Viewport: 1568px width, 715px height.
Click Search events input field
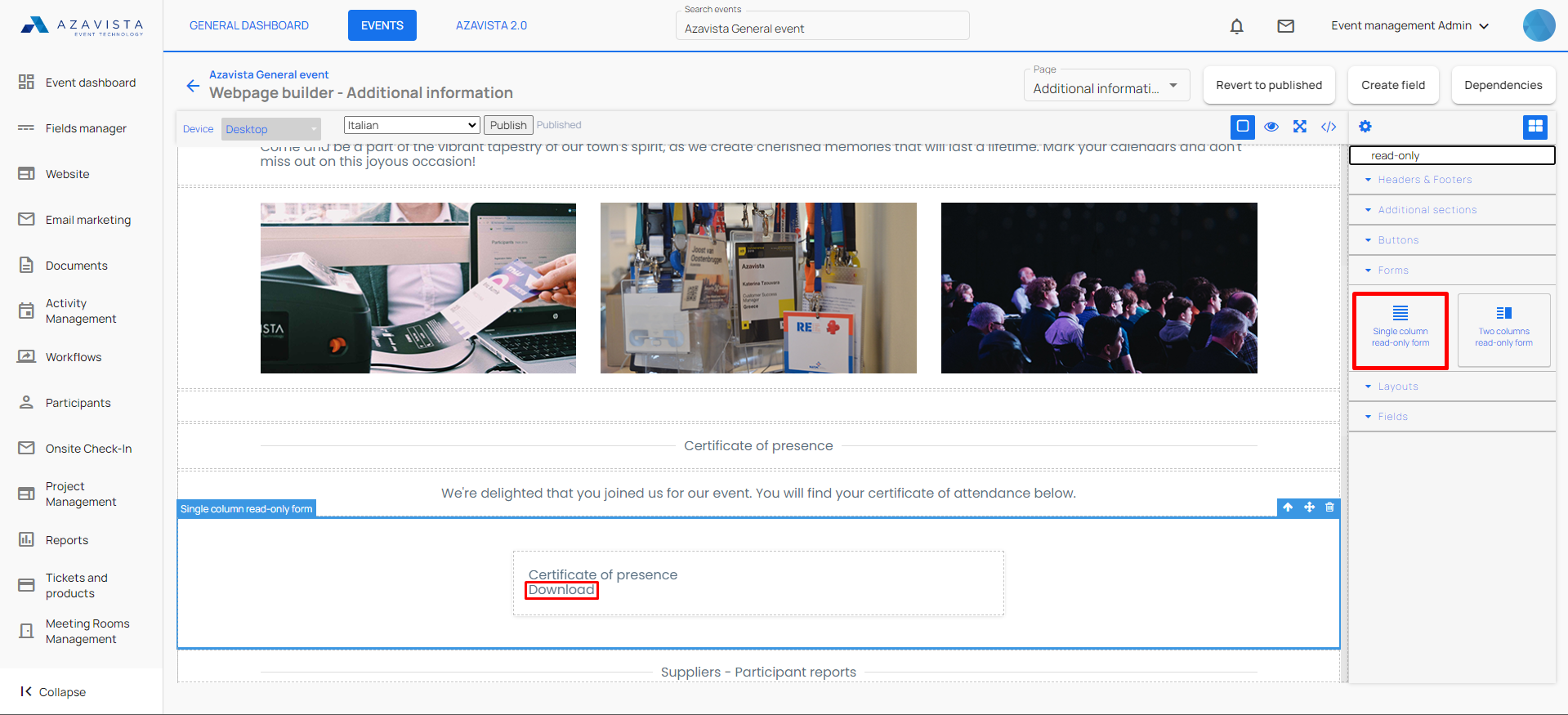823,28
